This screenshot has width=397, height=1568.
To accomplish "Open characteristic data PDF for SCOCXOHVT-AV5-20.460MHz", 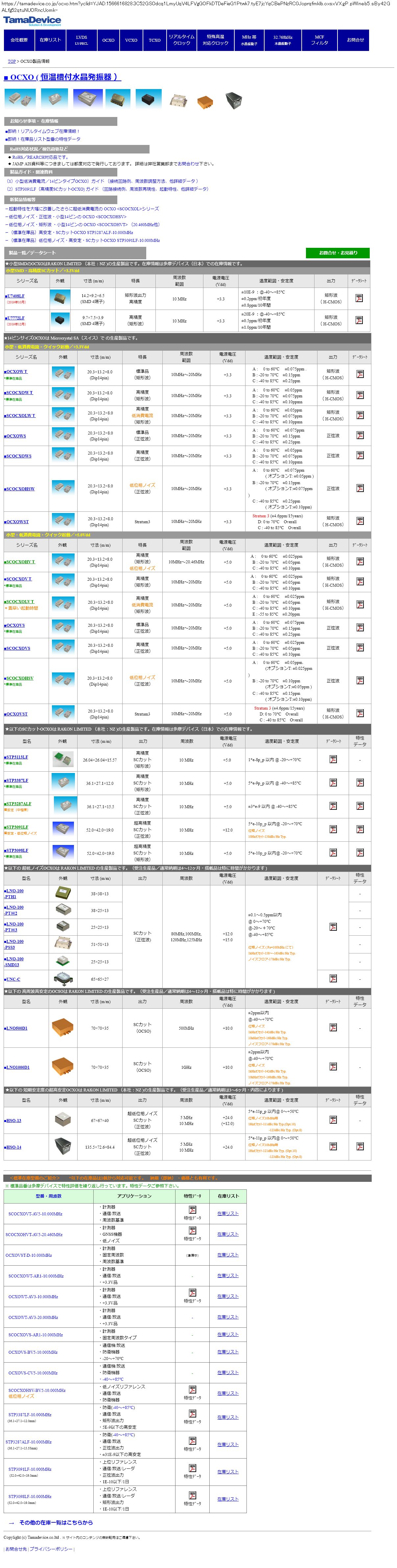I will (x=192, y=1231).
